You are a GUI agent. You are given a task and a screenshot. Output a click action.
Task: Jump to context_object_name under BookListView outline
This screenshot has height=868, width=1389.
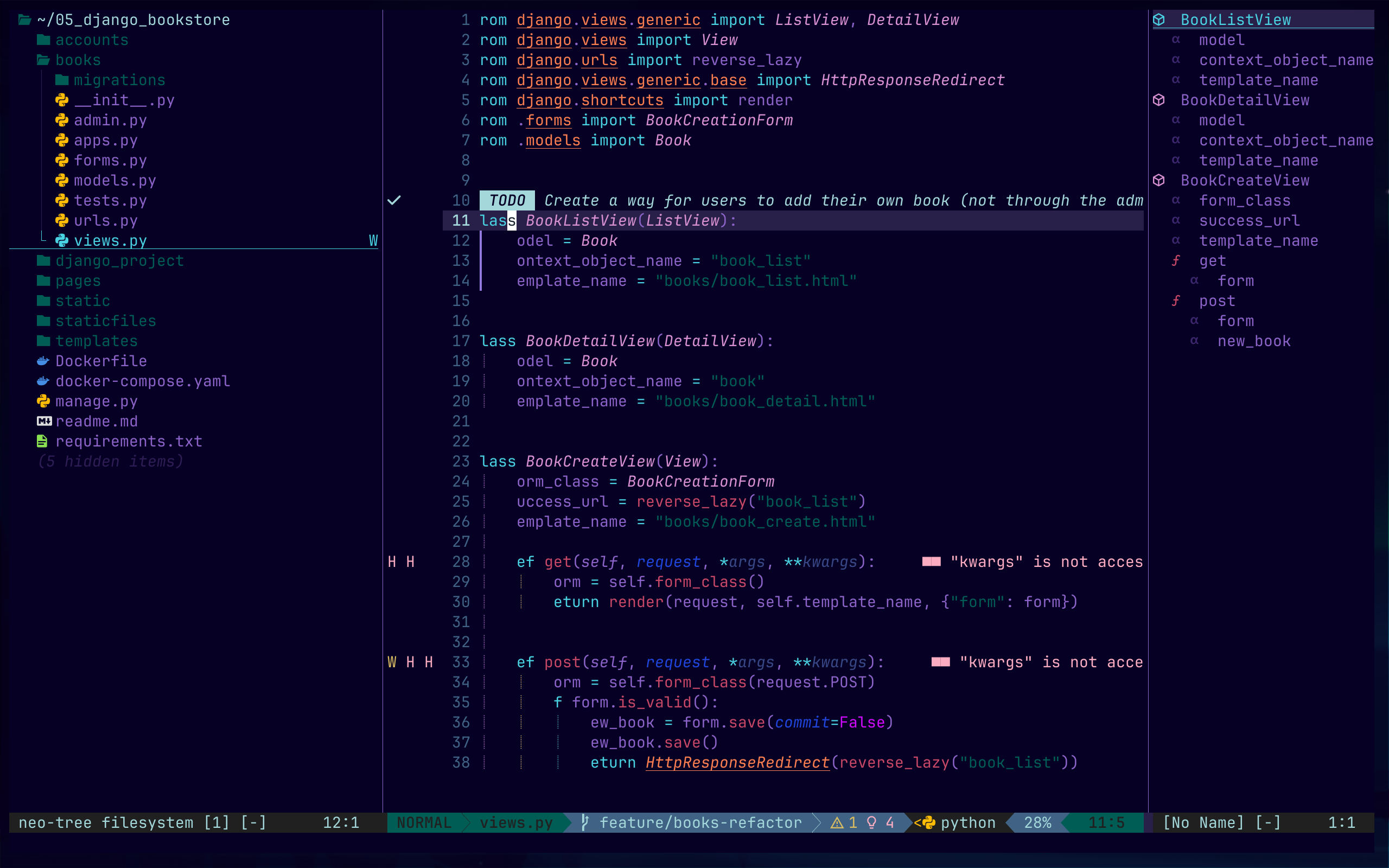[x=1286, y=60]
